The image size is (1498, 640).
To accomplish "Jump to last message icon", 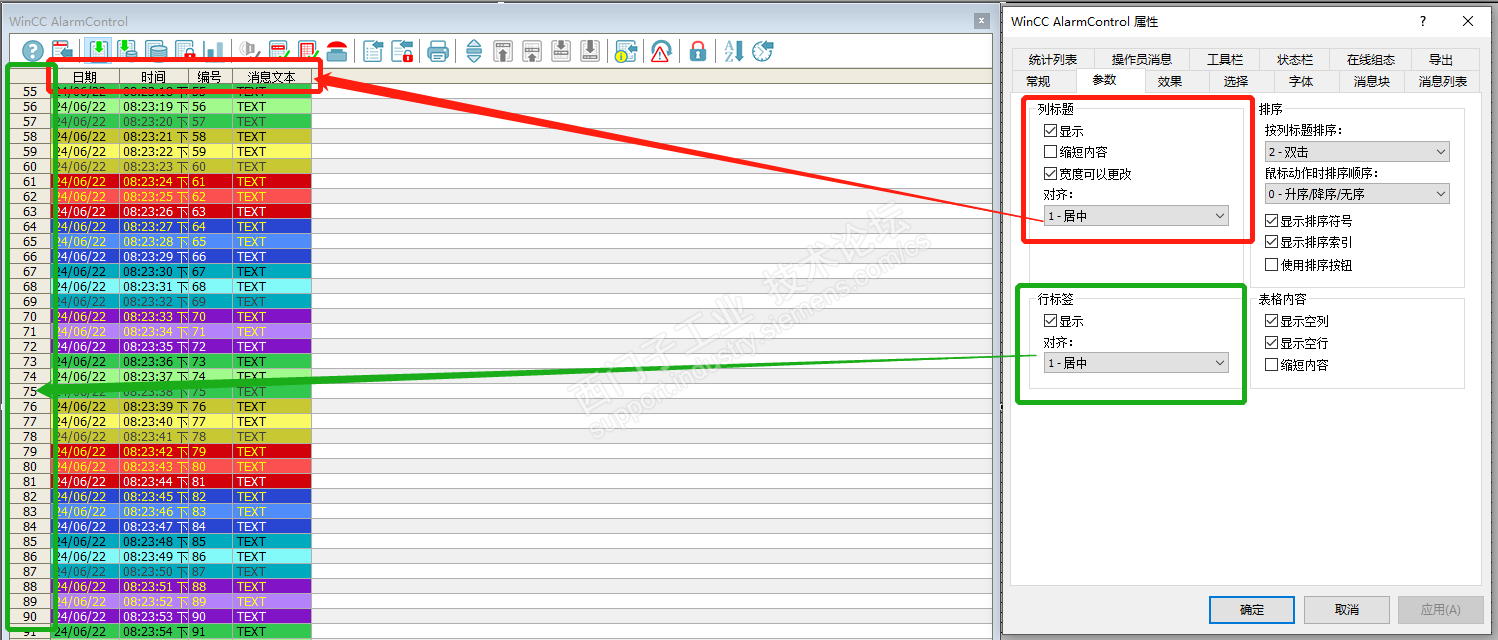I will (x=590, y=51).
